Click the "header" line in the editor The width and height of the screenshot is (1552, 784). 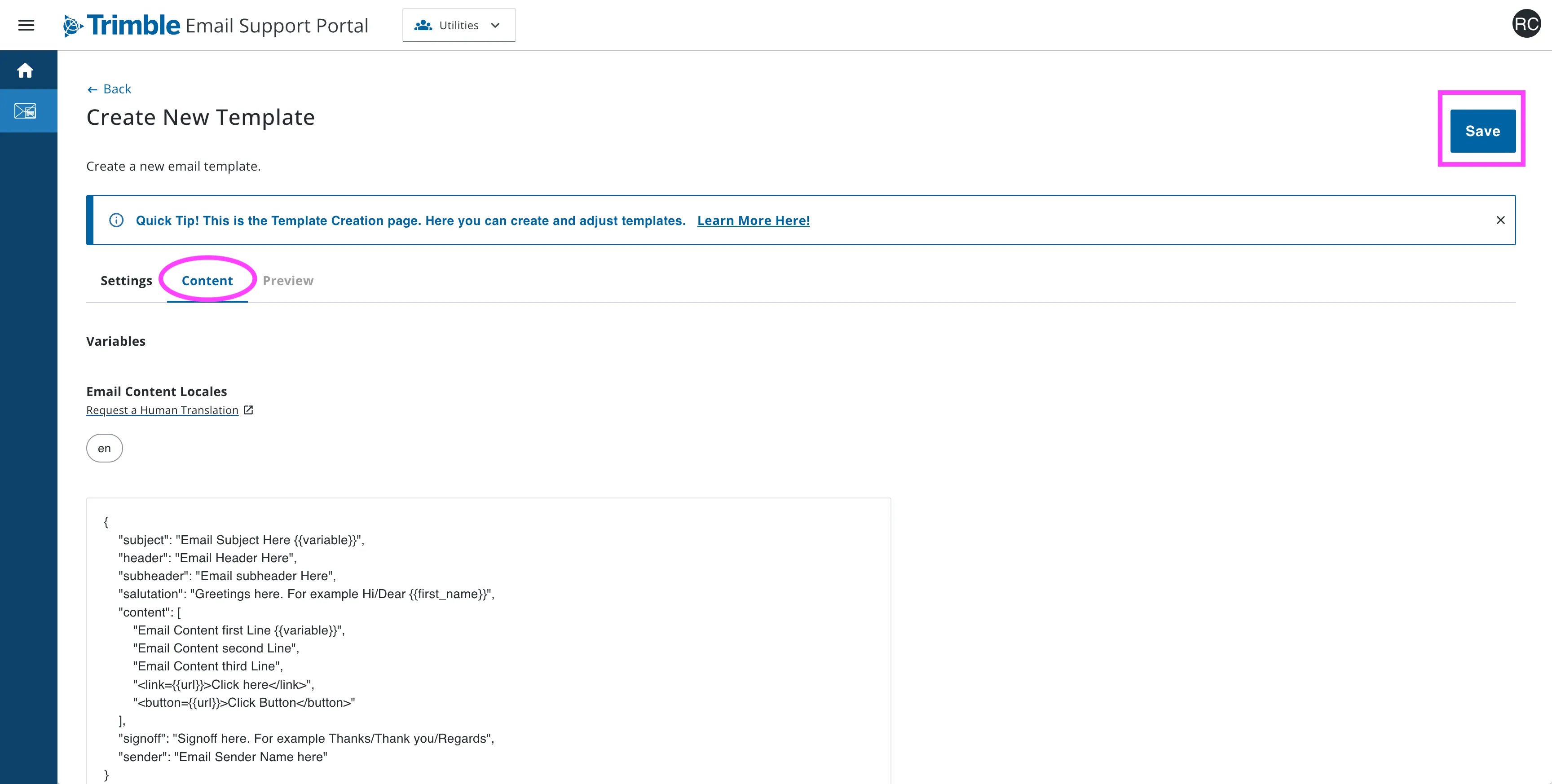pos(207,558)
